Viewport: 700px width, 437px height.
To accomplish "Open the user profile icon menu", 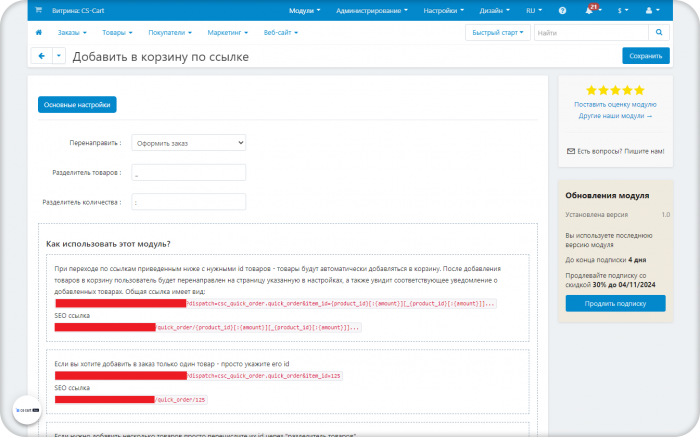I will coord(652,10).
